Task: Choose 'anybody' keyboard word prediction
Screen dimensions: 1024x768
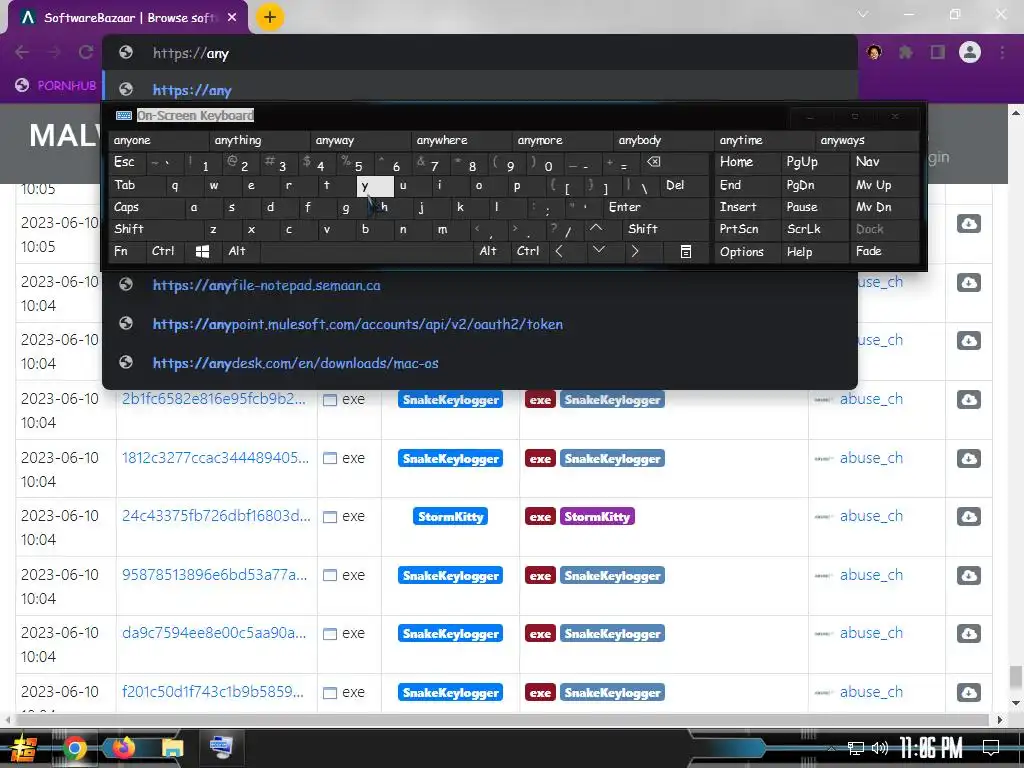Action: (664, 140)
